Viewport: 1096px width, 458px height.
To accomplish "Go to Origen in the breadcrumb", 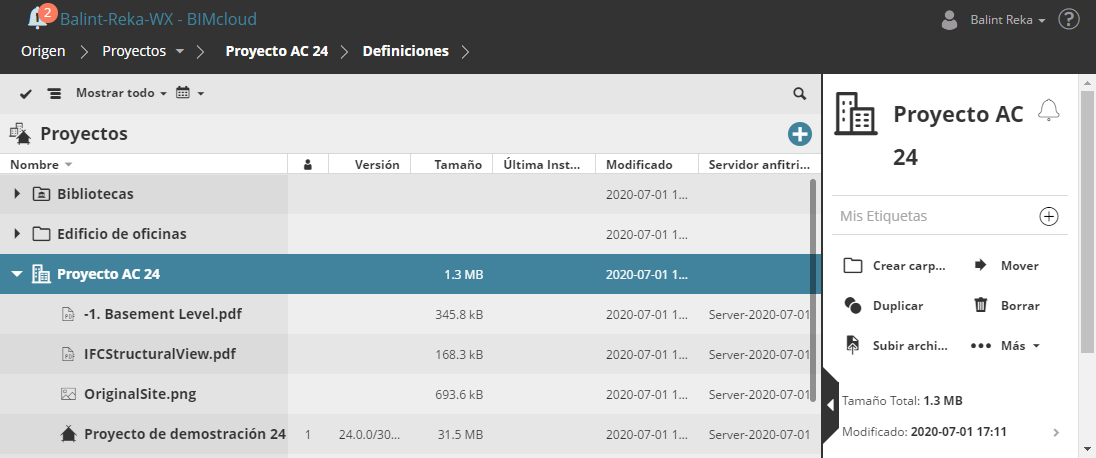I will coord(43,51).
